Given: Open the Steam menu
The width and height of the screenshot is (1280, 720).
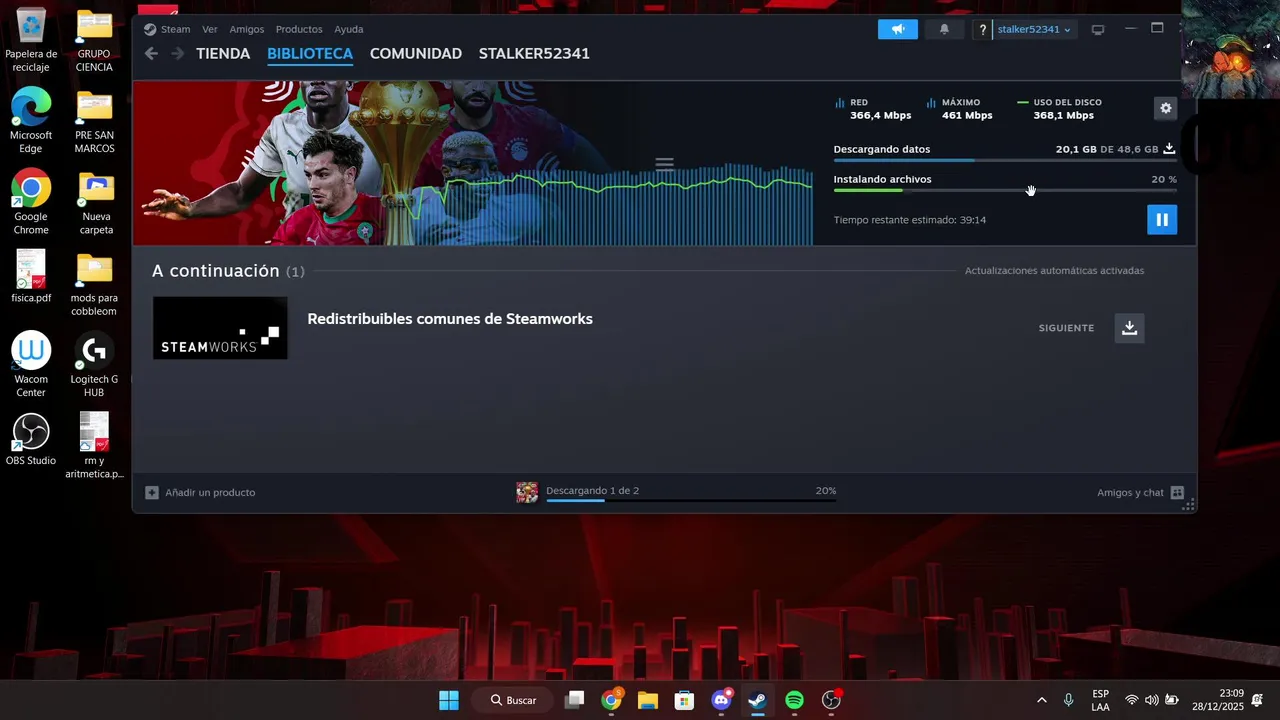Looking at the screenshot, I should [x=167, y=29].
